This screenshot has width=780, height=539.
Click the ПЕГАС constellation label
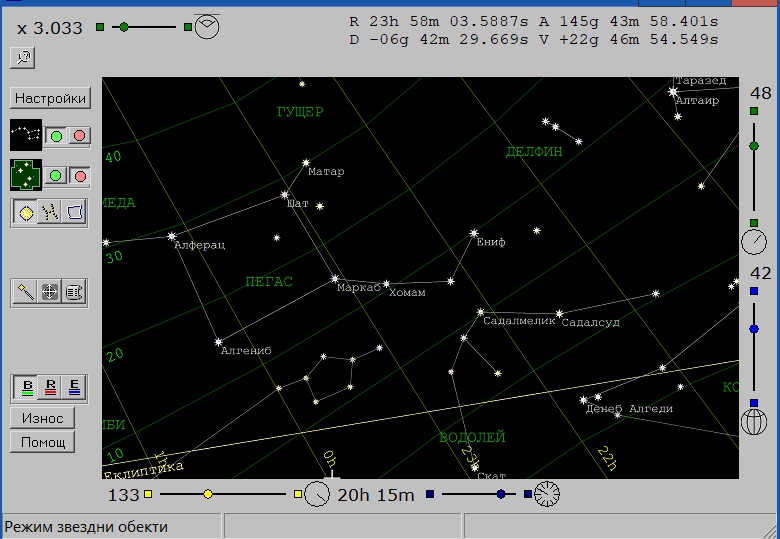269,282
